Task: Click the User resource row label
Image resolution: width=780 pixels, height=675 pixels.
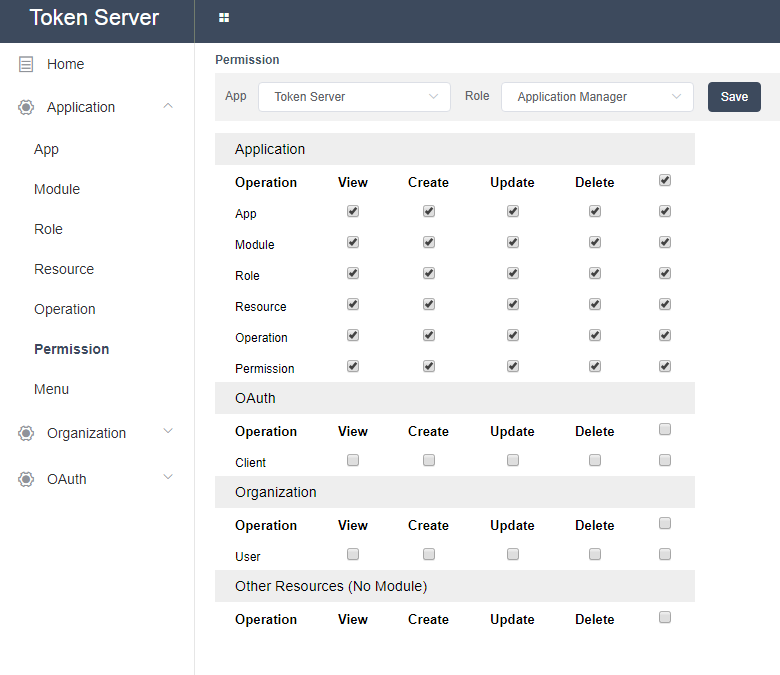Action: tap(248, 557)
